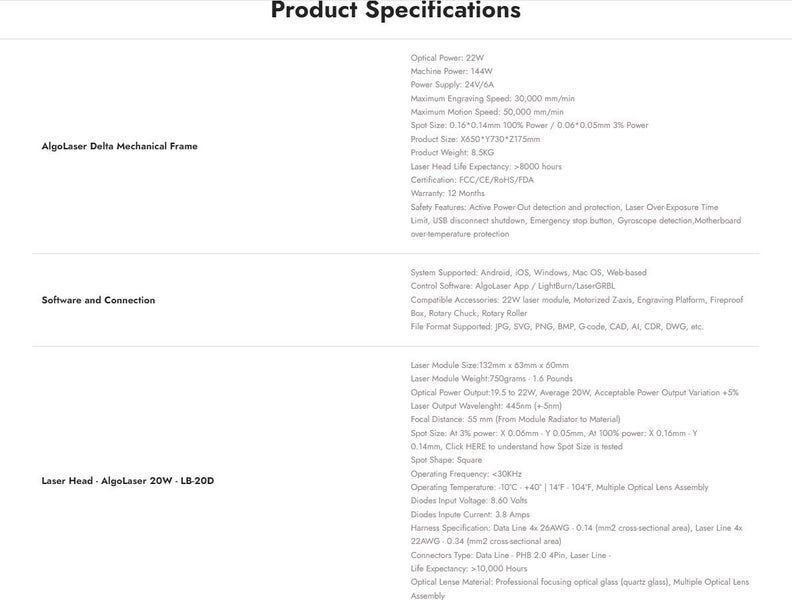
Task: Click the Product Specifications heading
Action: click(x=396, y=10)
